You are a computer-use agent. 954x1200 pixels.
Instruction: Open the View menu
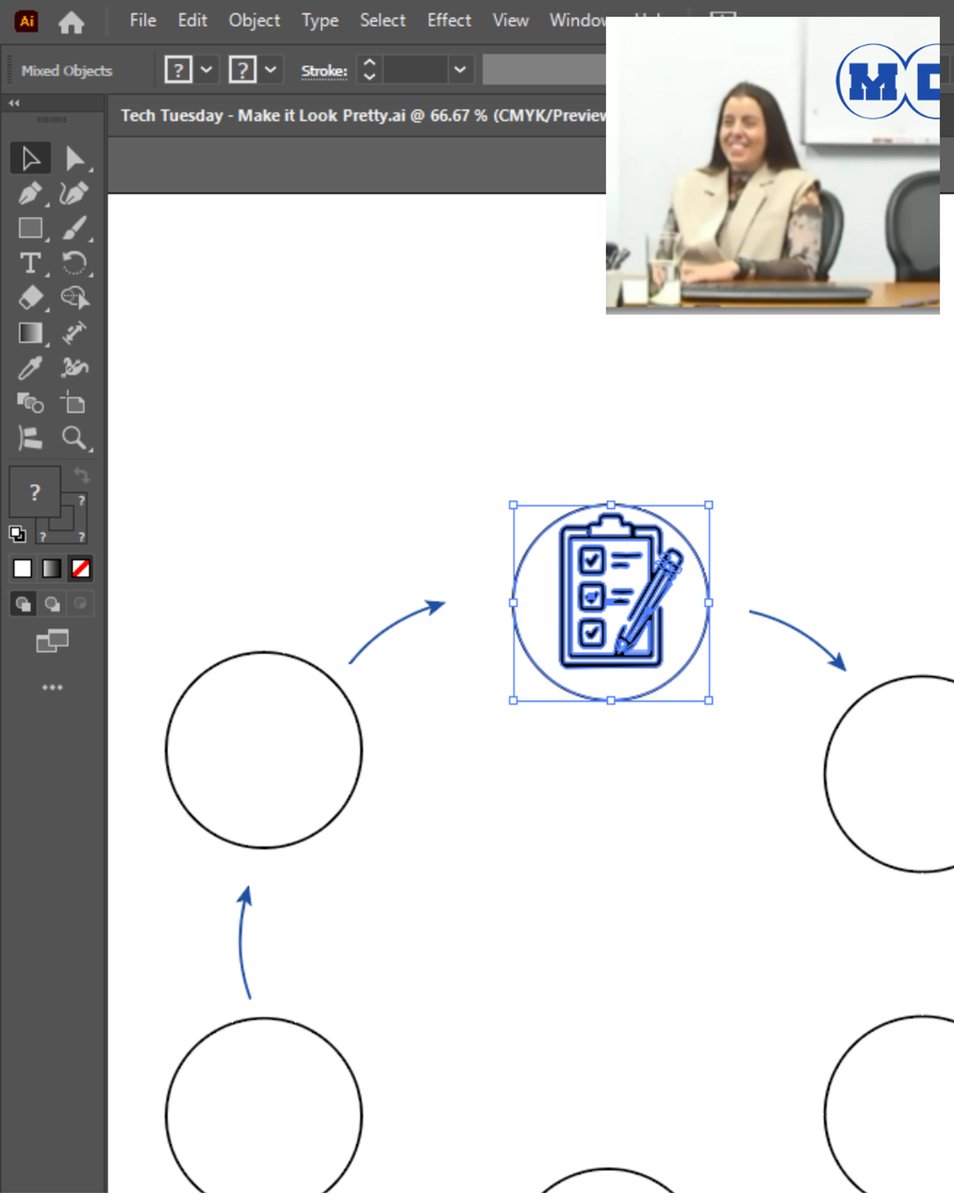pos(510,20)
